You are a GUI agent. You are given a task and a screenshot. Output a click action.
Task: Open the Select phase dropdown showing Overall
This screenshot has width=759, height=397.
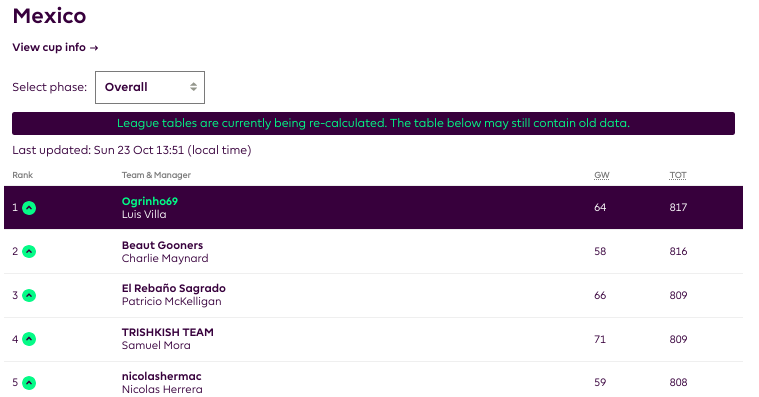coord(150,87)
